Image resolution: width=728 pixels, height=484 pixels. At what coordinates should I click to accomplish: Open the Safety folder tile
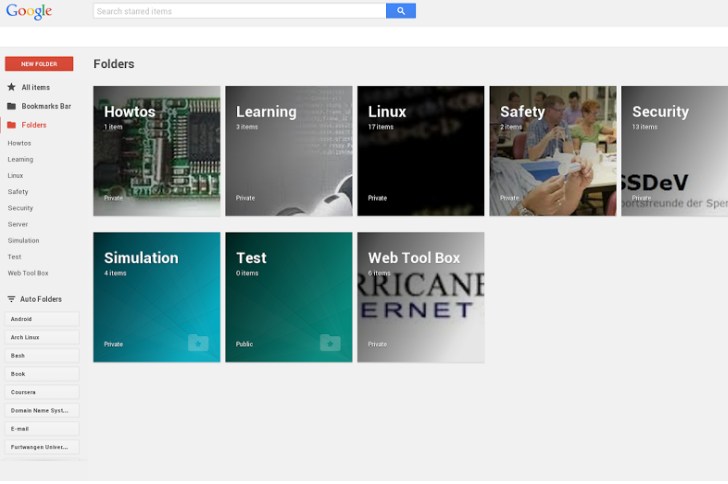552,151
